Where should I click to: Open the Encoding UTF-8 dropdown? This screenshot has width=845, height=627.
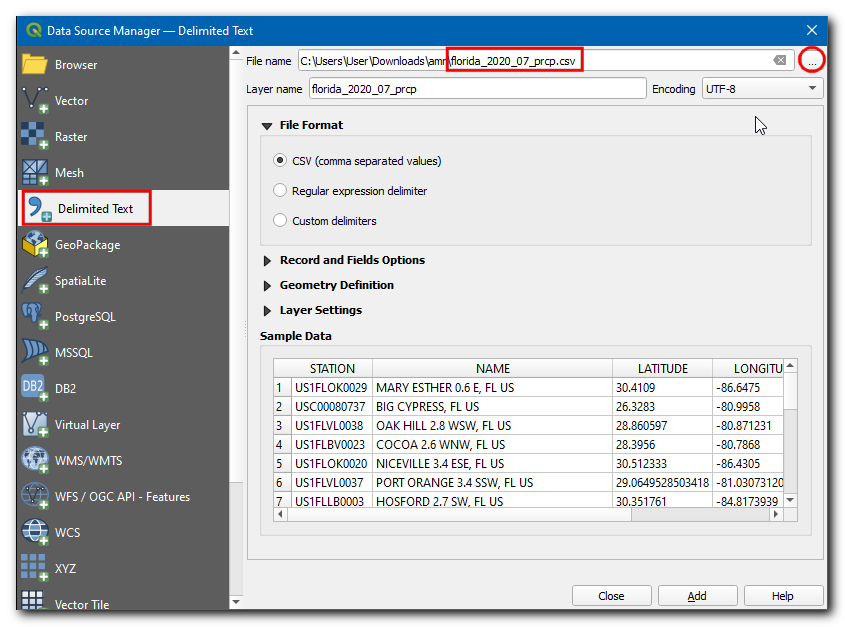pyautogui.click(x=762, y=89)
